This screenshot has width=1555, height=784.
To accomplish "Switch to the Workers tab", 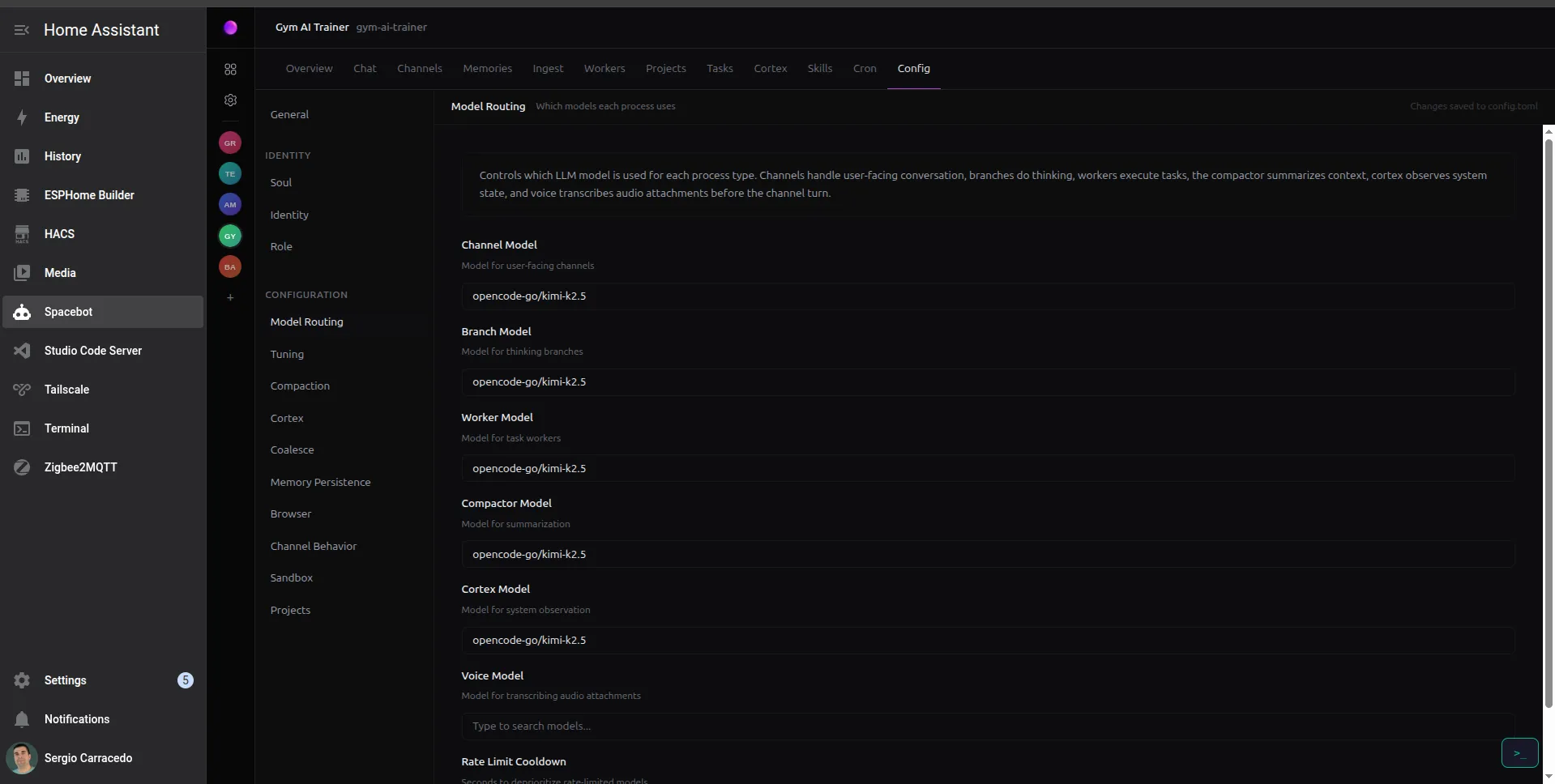I will click(x=604, y=69).
